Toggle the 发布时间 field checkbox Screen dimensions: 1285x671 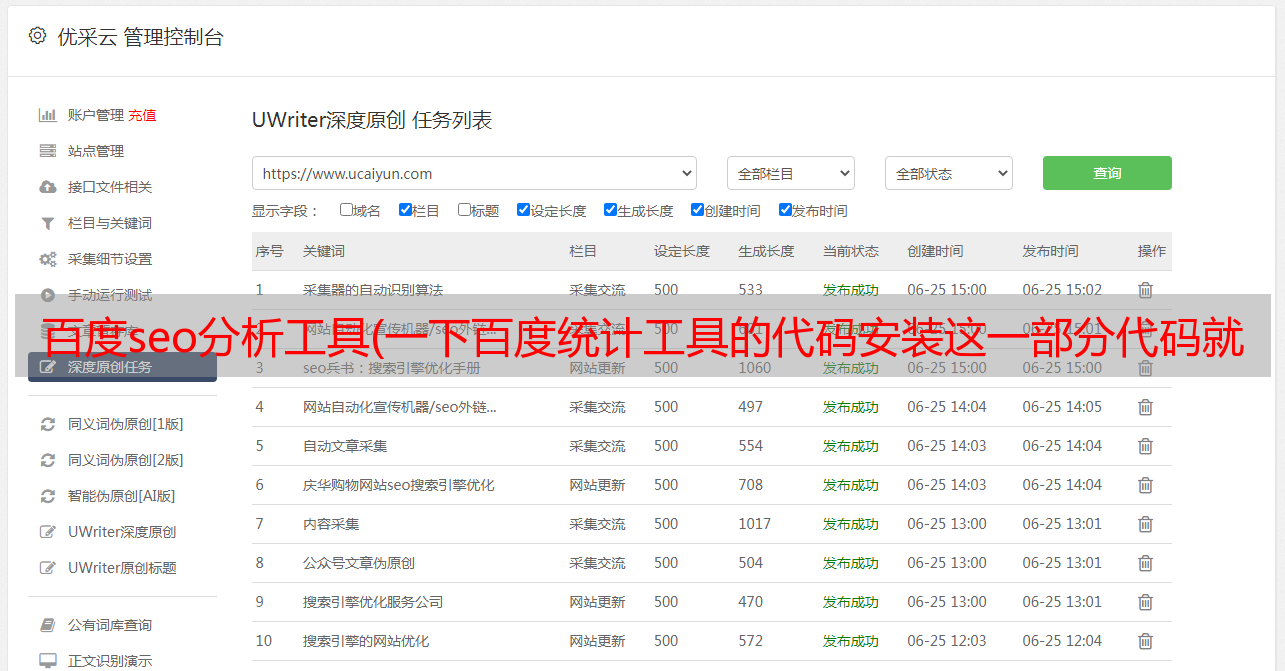tap(785, 210)
